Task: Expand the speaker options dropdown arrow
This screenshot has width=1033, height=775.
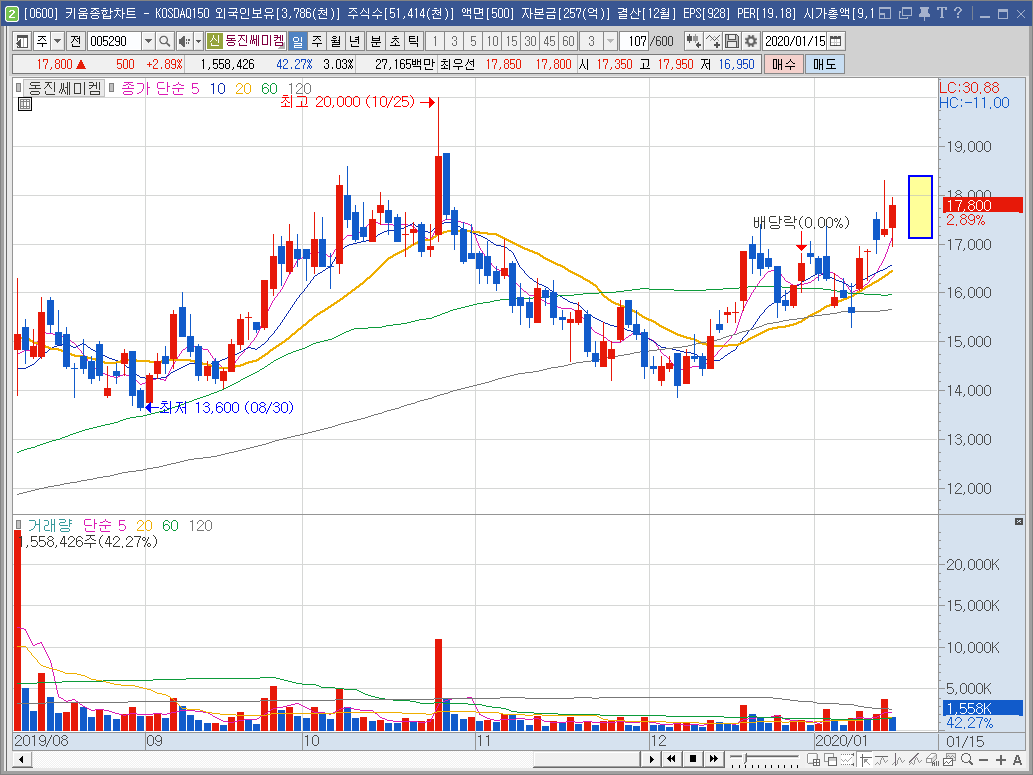Action: (x=198, y=41)
